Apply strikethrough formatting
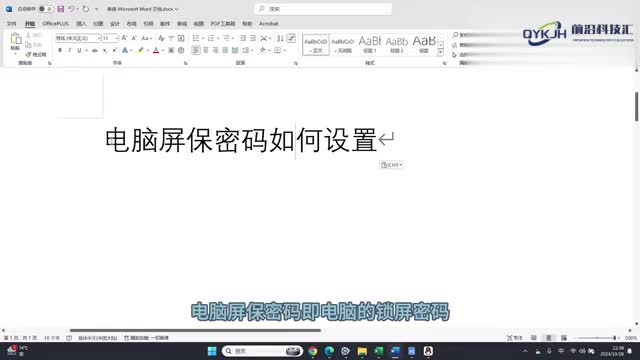 tap(95, 50)
